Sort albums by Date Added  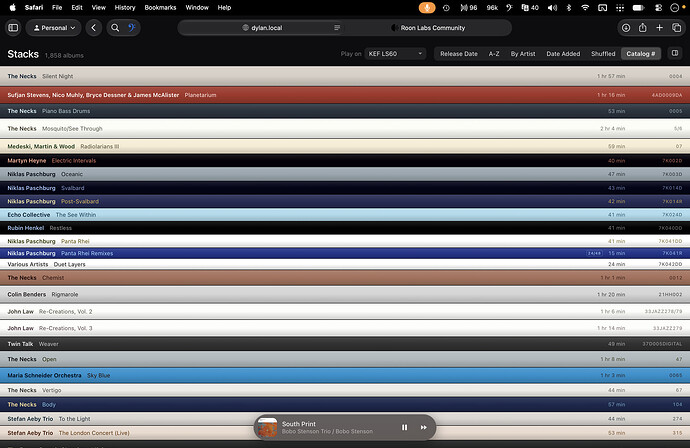pyautogui.click(x=563, y=54)
